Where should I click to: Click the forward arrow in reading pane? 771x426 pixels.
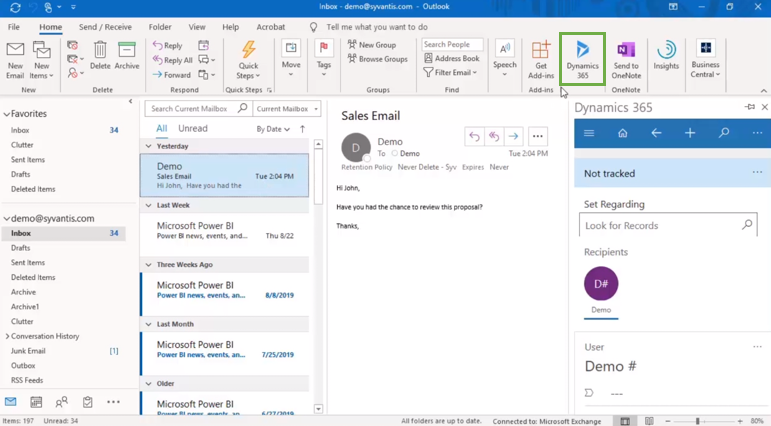[x=513, y=136]
